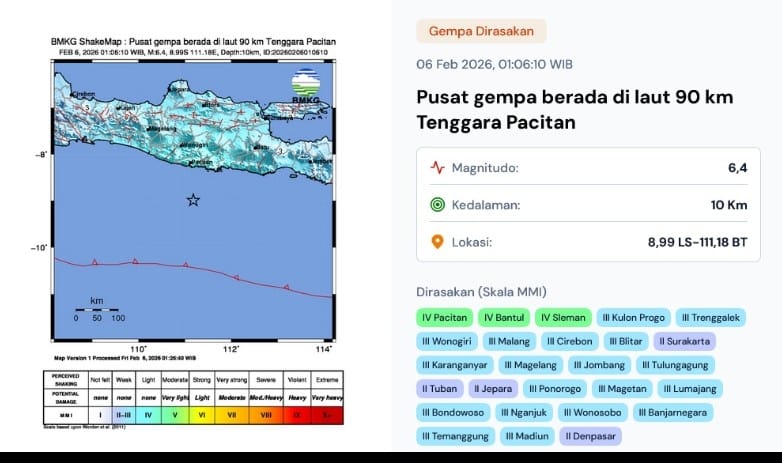
Task: Select the III Kulon Progo tag
Action: (634, 318)
